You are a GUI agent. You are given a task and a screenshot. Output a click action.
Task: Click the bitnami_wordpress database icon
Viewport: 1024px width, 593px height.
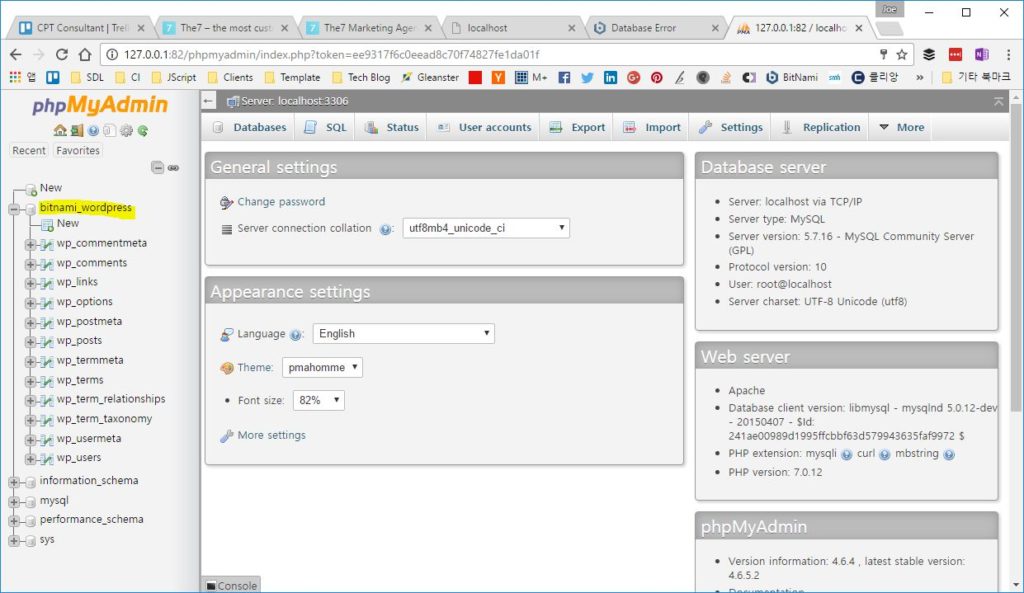point(30,209)
